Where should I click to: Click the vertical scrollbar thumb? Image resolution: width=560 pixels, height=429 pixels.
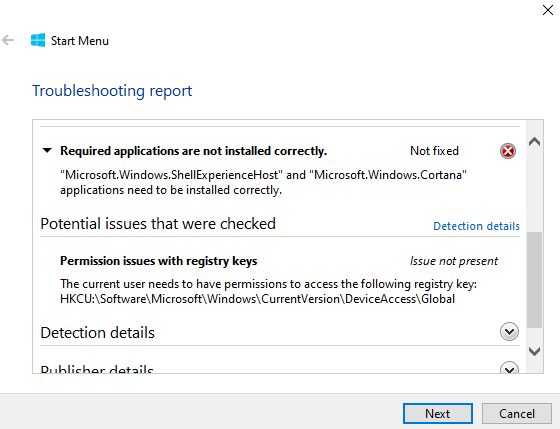point(534,280)
